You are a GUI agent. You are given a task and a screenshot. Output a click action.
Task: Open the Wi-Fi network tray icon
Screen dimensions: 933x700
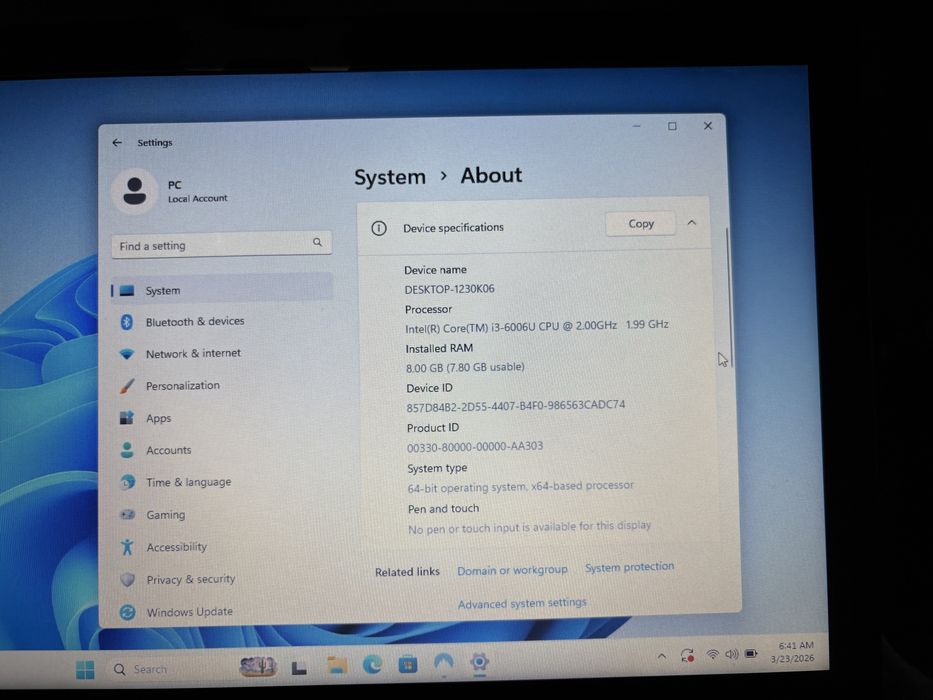712,655
